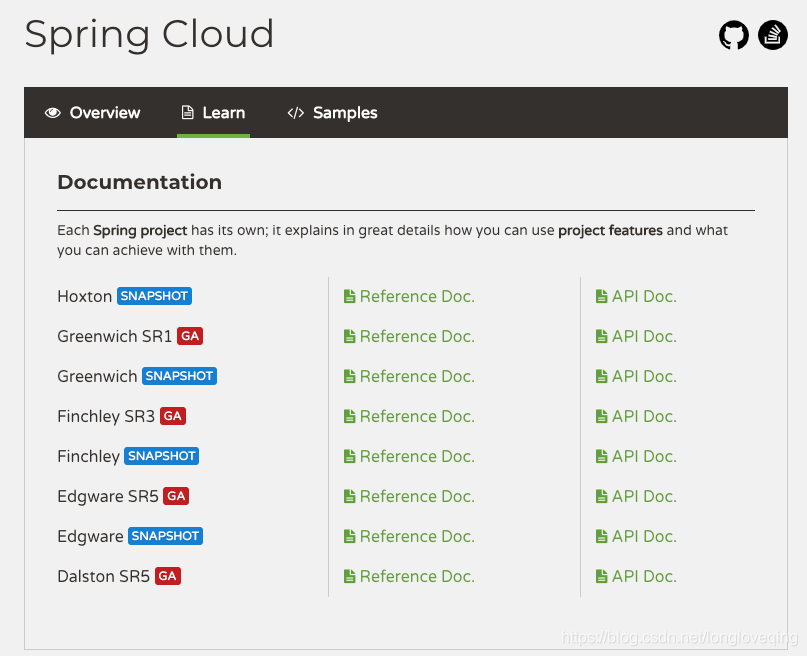Click the GA badge next to Edgware SR5
The image size is (807, 656).
click(176, 496)
